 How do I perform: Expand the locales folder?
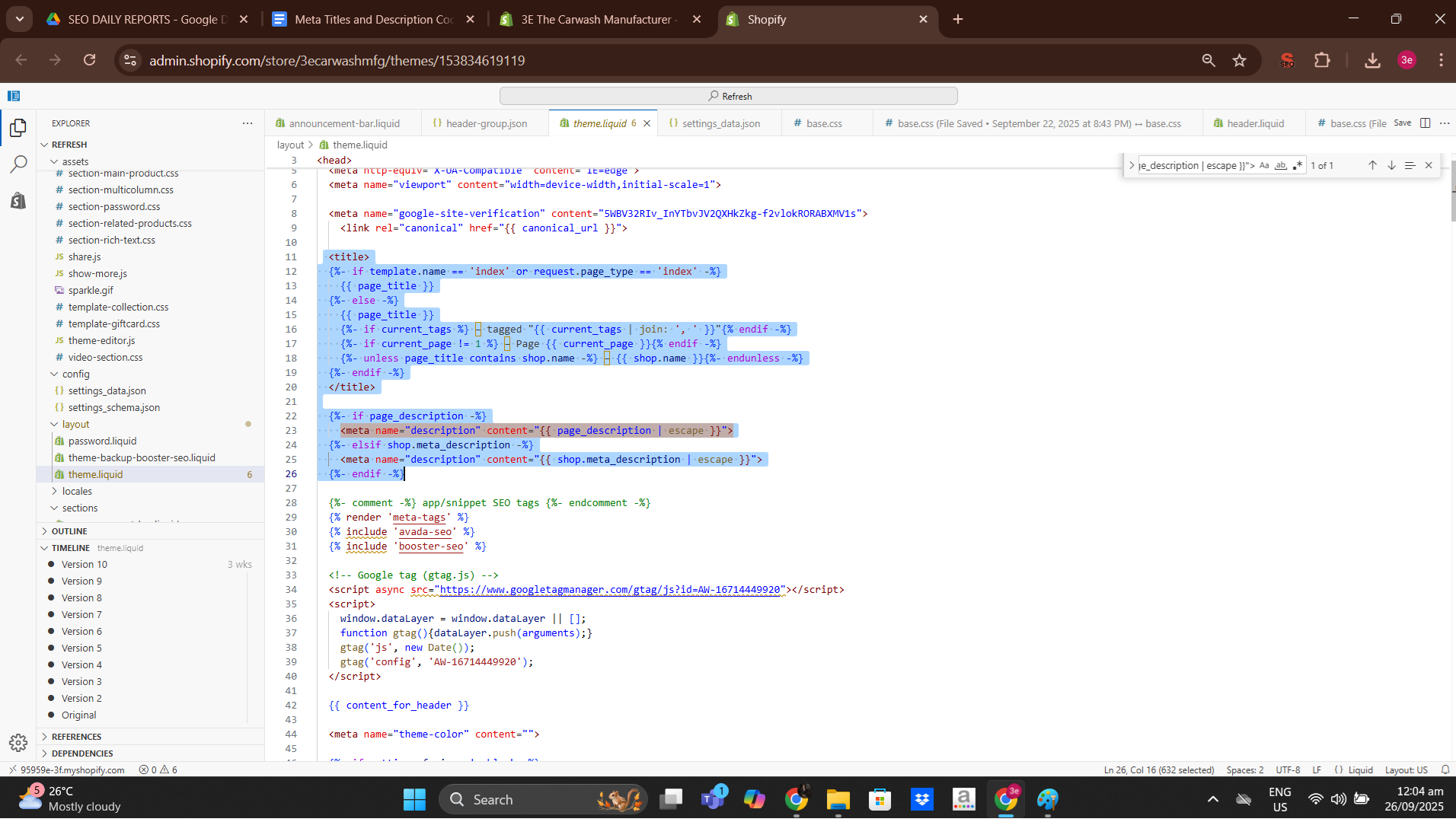(x=77, y=491)
